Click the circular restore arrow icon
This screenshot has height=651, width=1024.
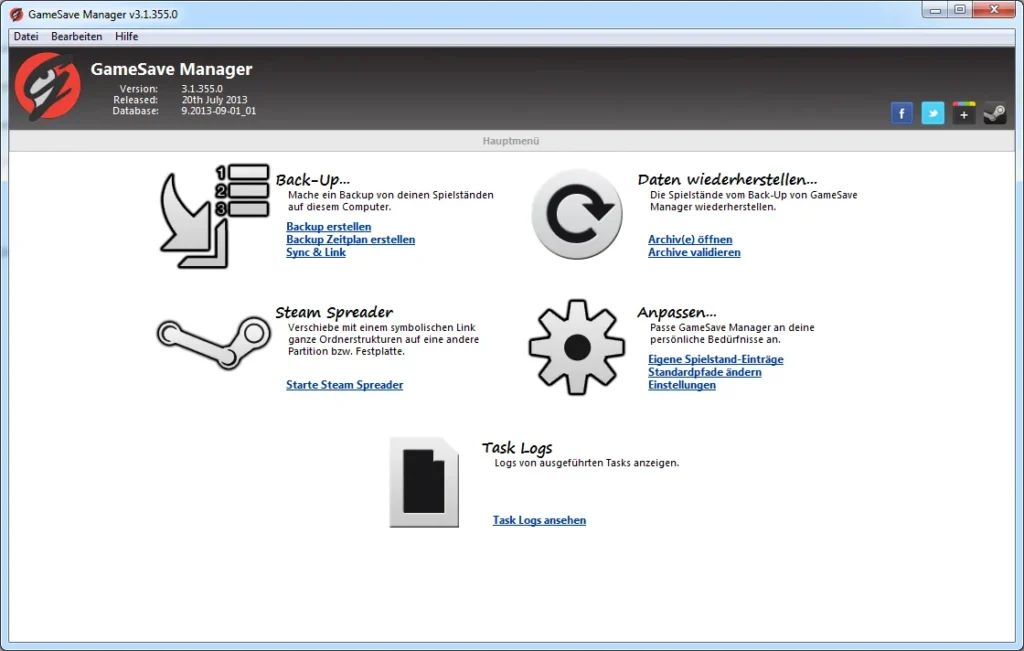[x=577, y=214]
